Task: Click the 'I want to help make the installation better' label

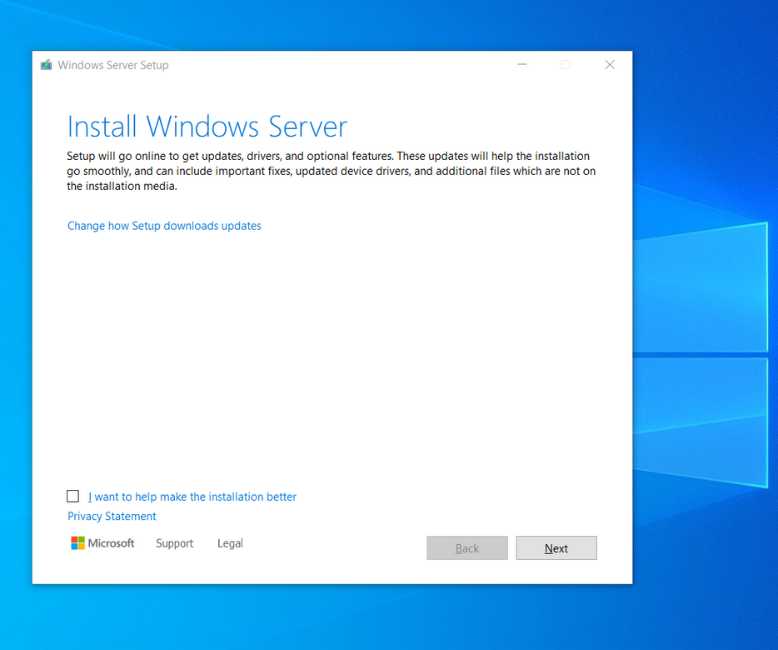Action: point(192,497)
